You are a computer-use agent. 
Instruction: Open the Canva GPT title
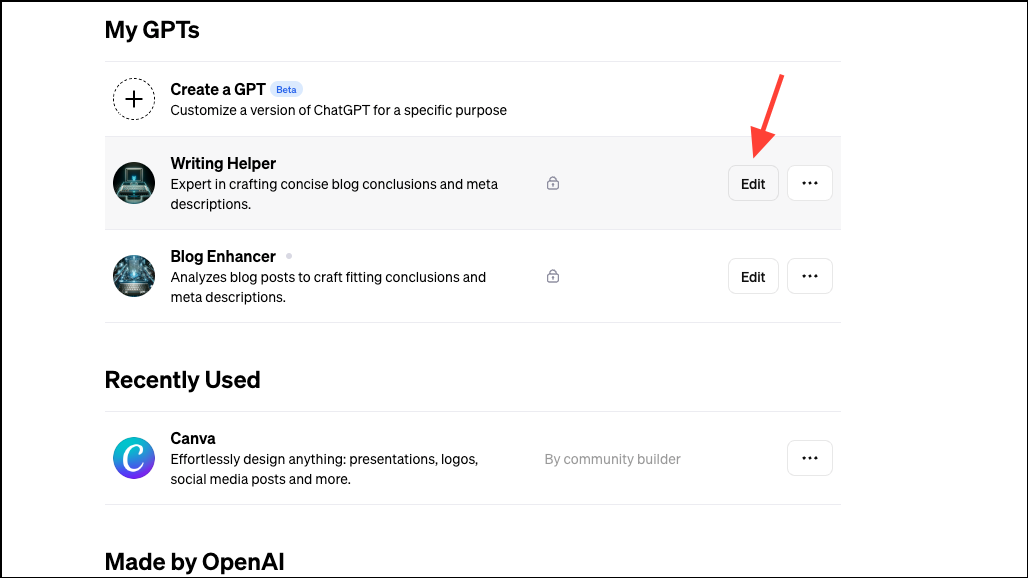(x=193, y=438)
